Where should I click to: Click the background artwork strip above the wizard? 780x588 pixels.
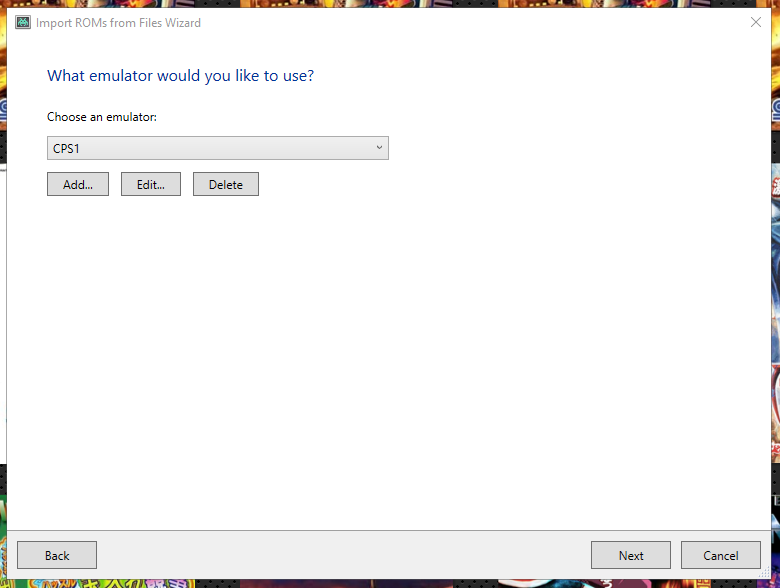[x=388, y=3]
